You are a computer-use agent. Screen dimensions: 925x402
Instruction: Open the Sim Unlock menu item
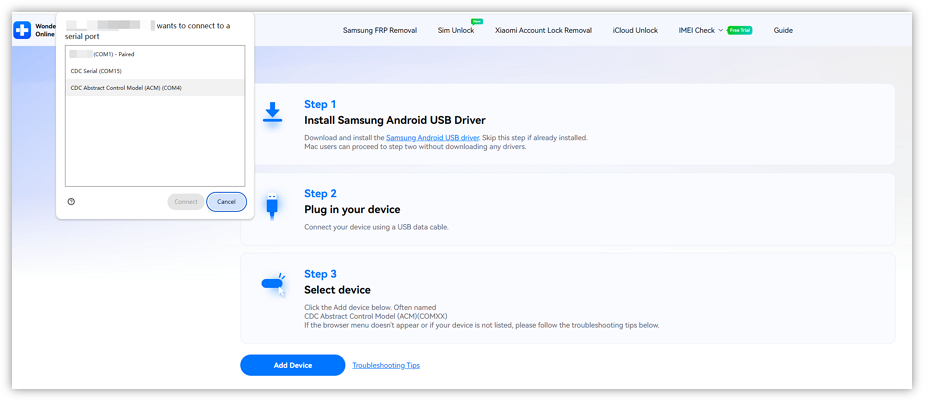pyautogui.click(x=455, y=30)
